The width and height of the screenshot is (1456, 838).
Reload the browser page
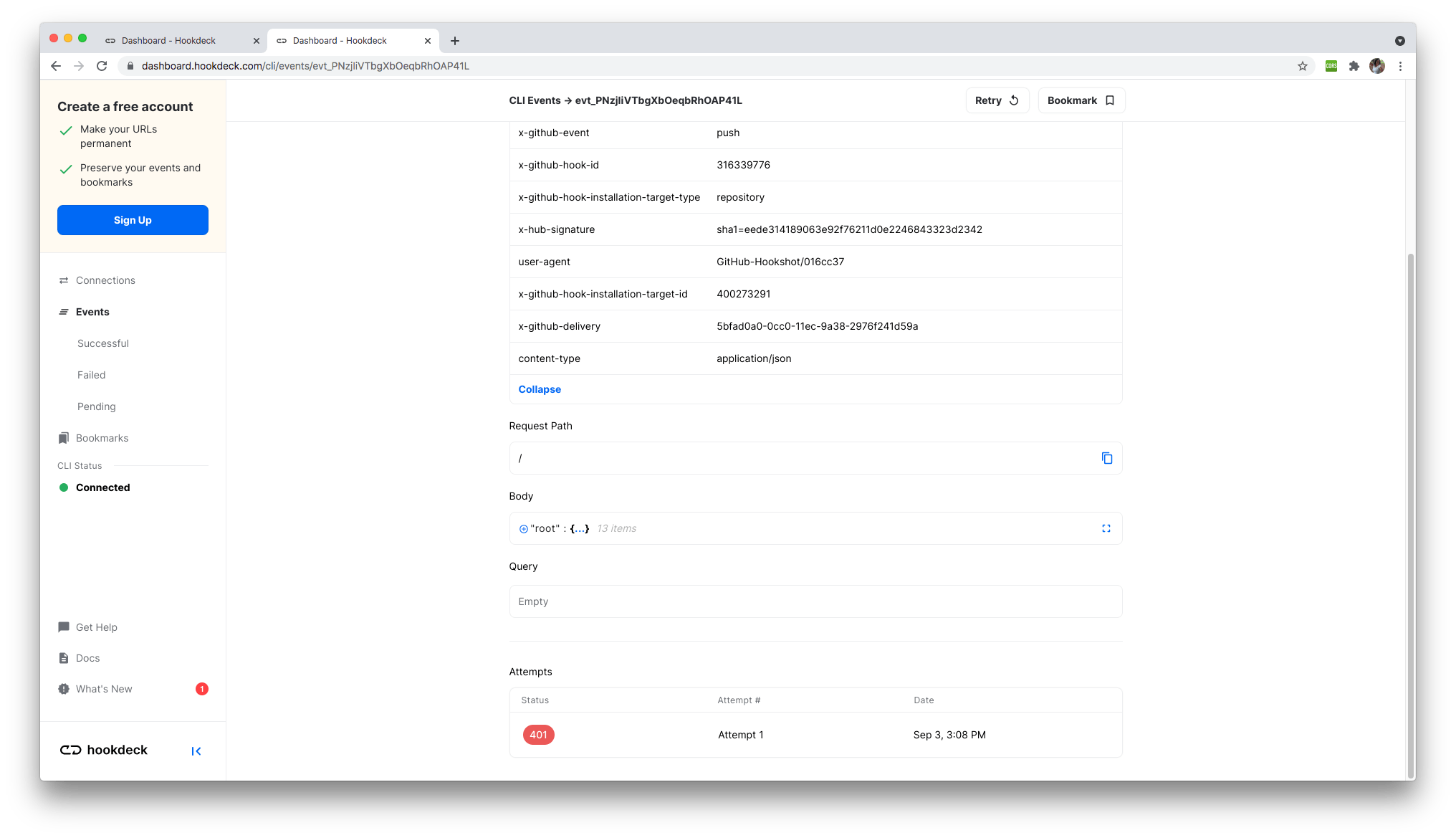tap(102, 66)
